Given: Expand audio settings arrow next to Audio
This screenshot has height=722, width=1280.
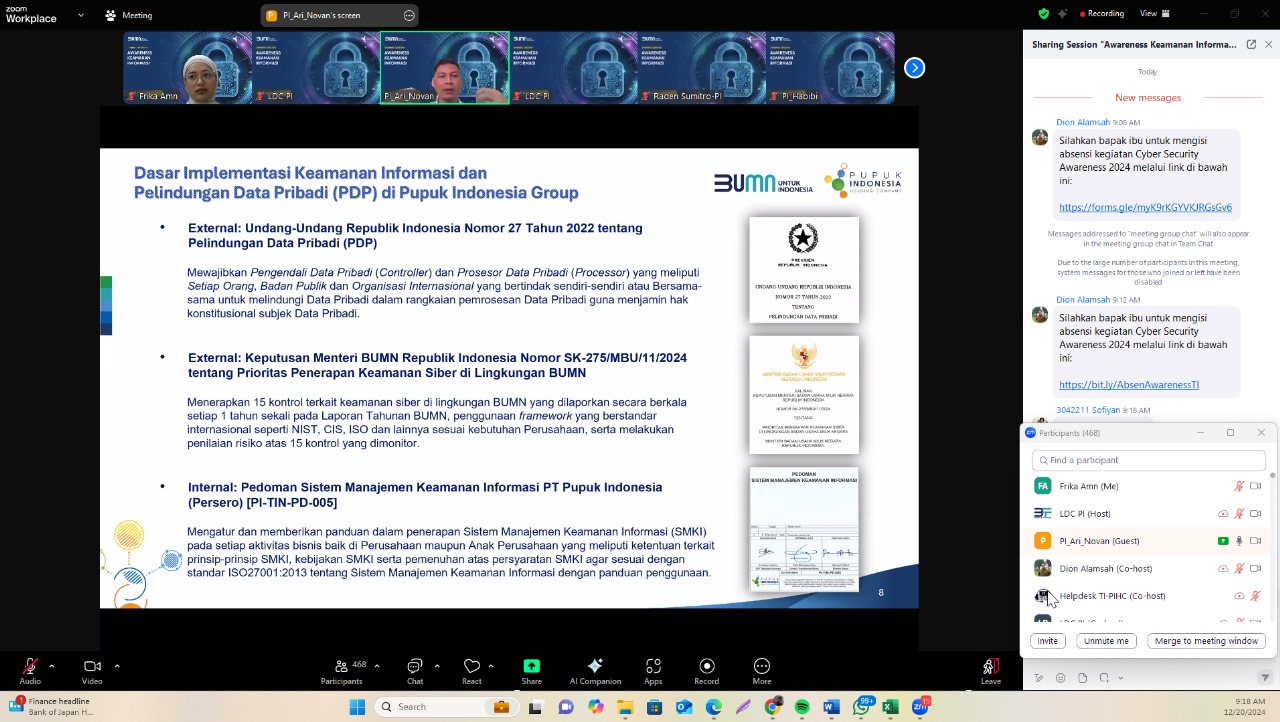Looking at the screenshot, I should (x=51, y=666).
